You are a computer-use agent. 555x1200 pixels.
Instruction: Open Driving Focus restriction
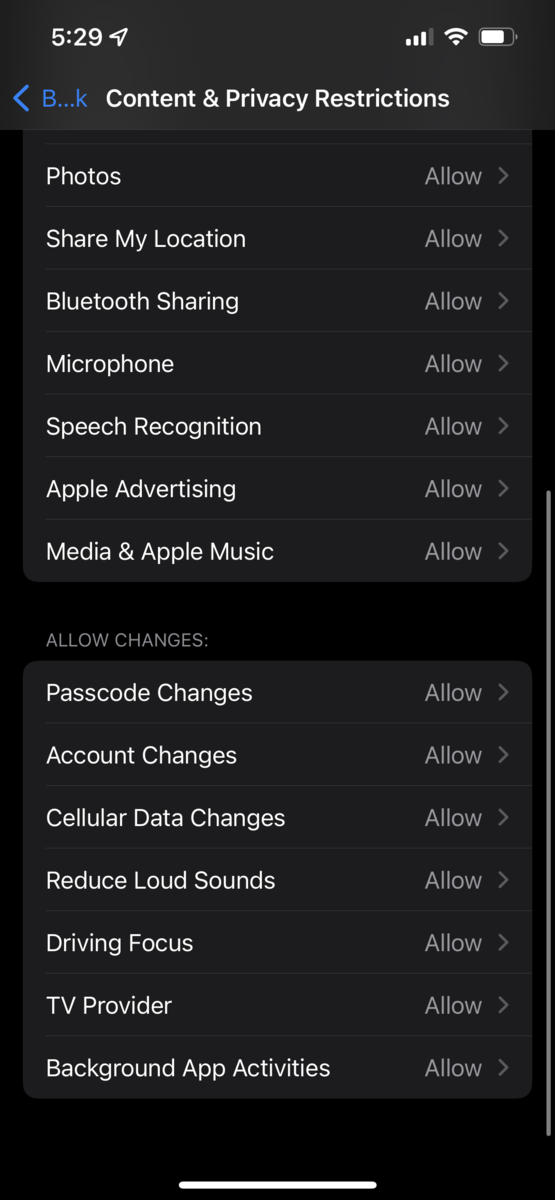coord(277,943)
